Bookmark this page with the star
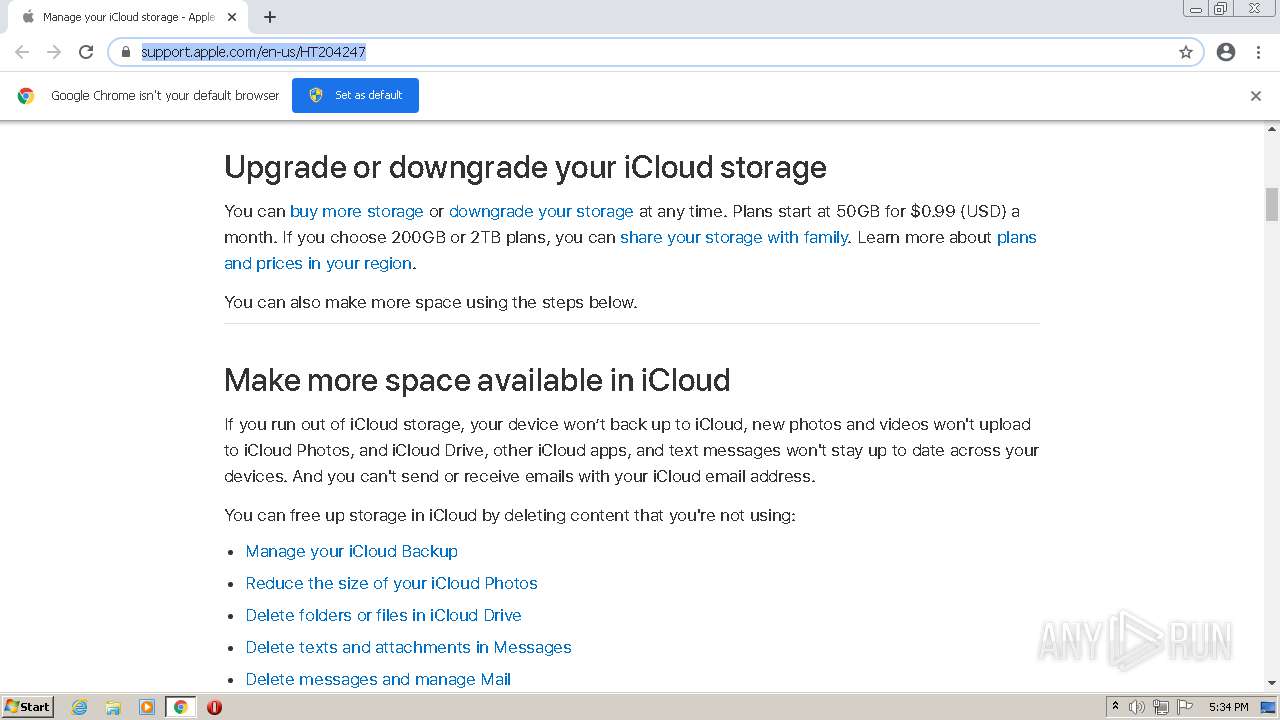Viewport: 1280px width, 720px height. click(x=1186, y=52)
